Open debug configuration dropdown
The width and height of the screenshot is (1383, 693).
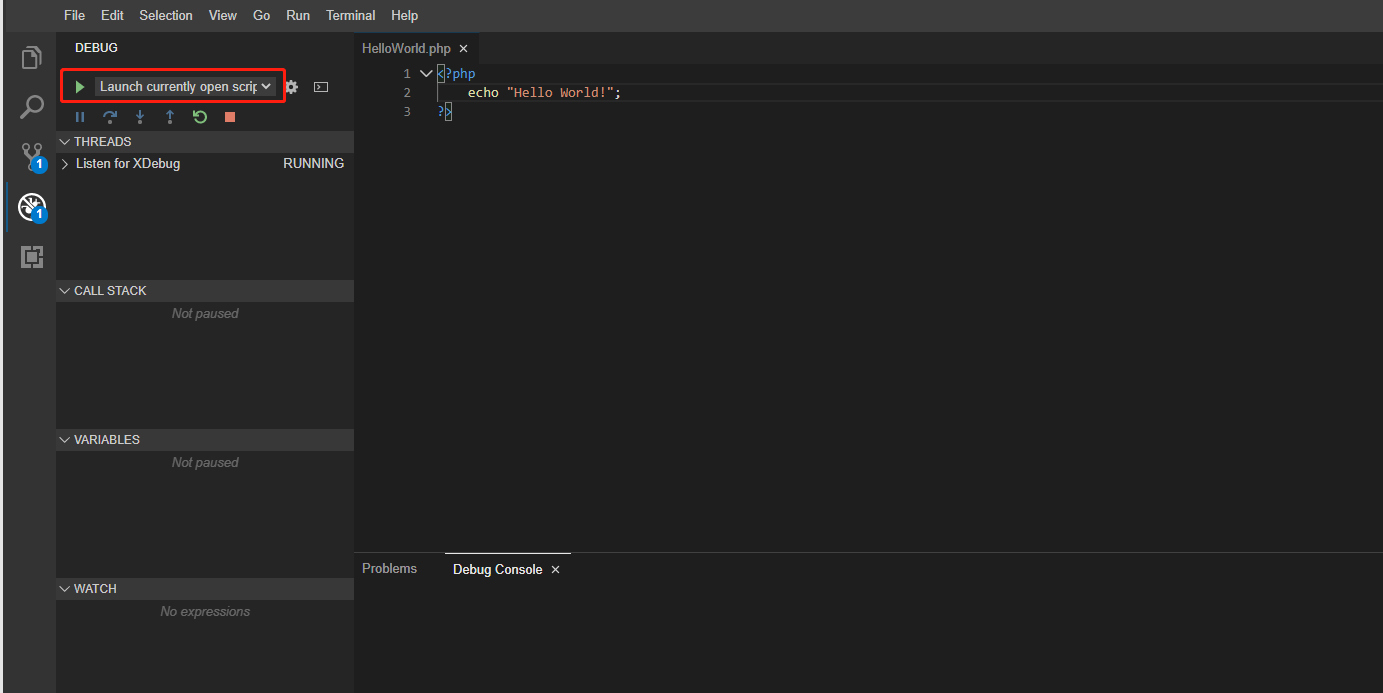tap(185, 87)
